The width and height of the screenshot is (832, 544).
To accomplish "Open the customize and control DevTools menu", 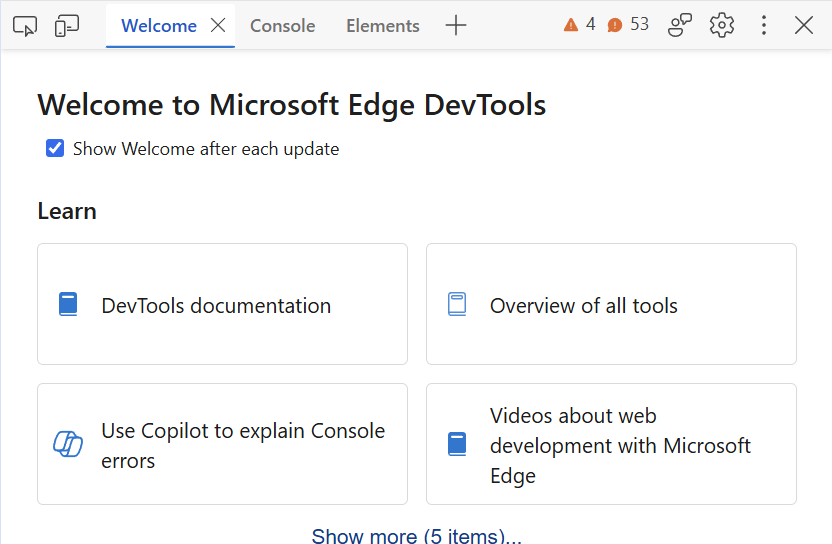I will coord(764,25).
